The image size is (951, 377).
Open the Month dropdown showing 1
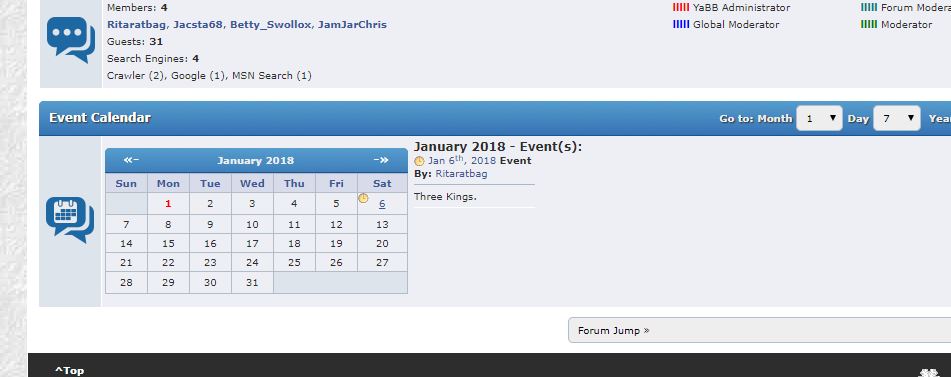click(x=819, y=118)
